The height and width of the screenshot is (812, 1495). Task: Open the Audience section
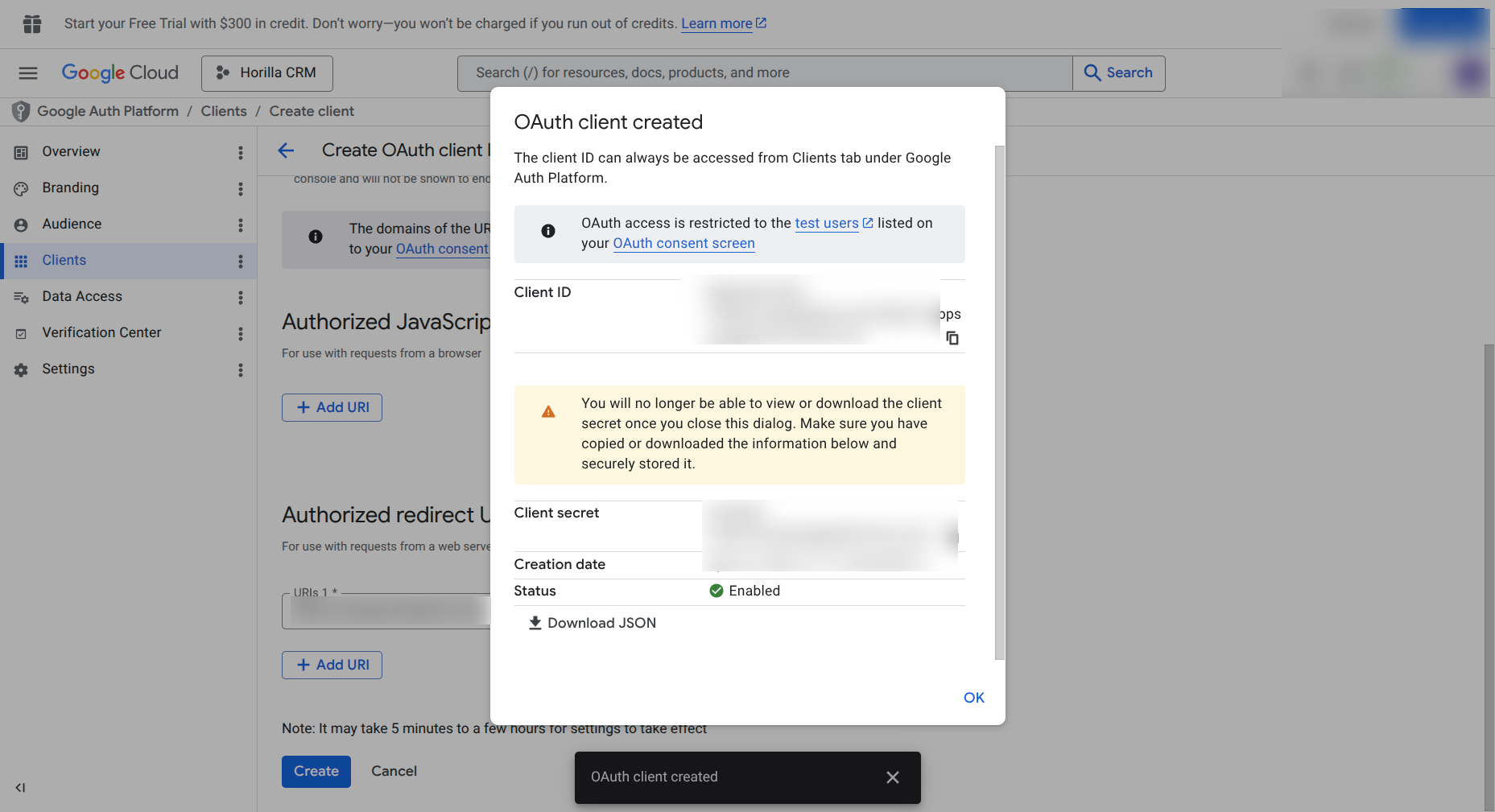pos(72,224)
